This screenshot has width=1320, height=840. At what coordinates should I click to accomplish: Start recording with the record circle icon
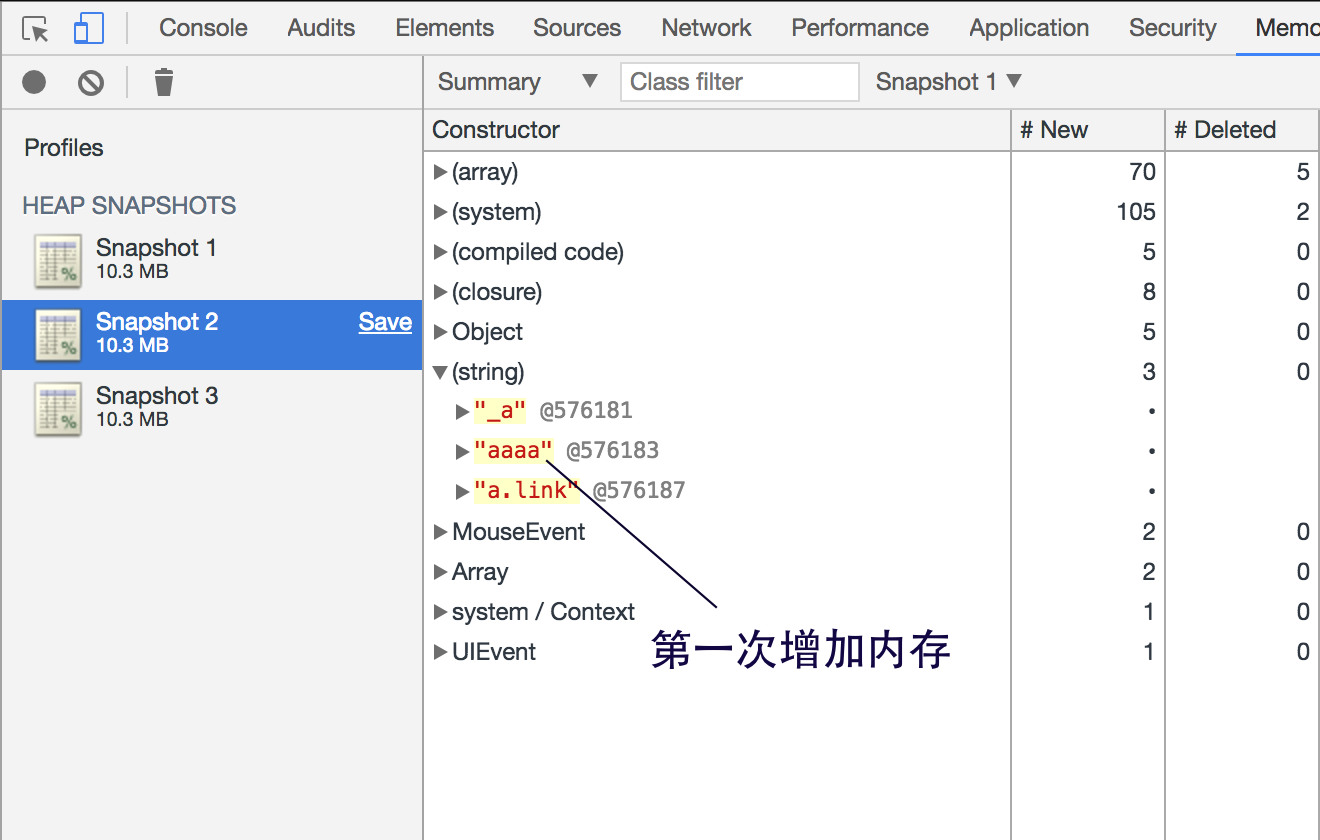pos(34,81)
